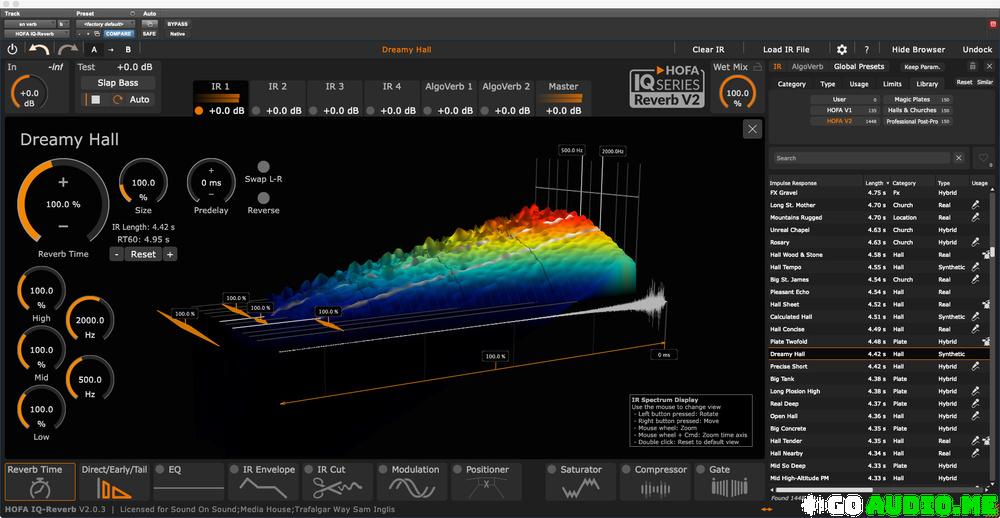Click the COMPARE button
Viewport: 1000px width, 518px height.
(x=119, y=33)
